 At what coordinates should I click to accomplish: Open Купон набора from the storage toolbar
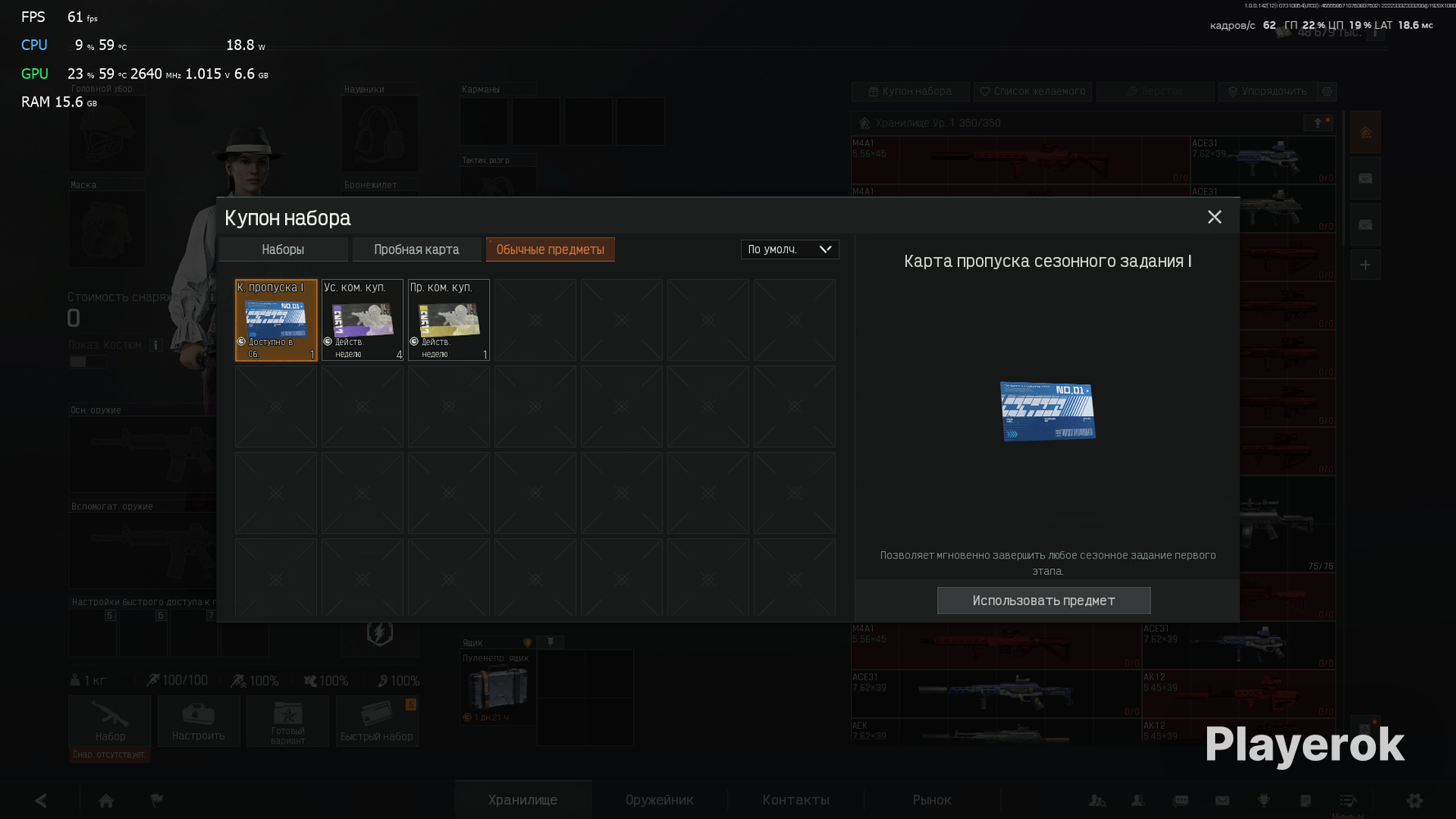point(911,92)
